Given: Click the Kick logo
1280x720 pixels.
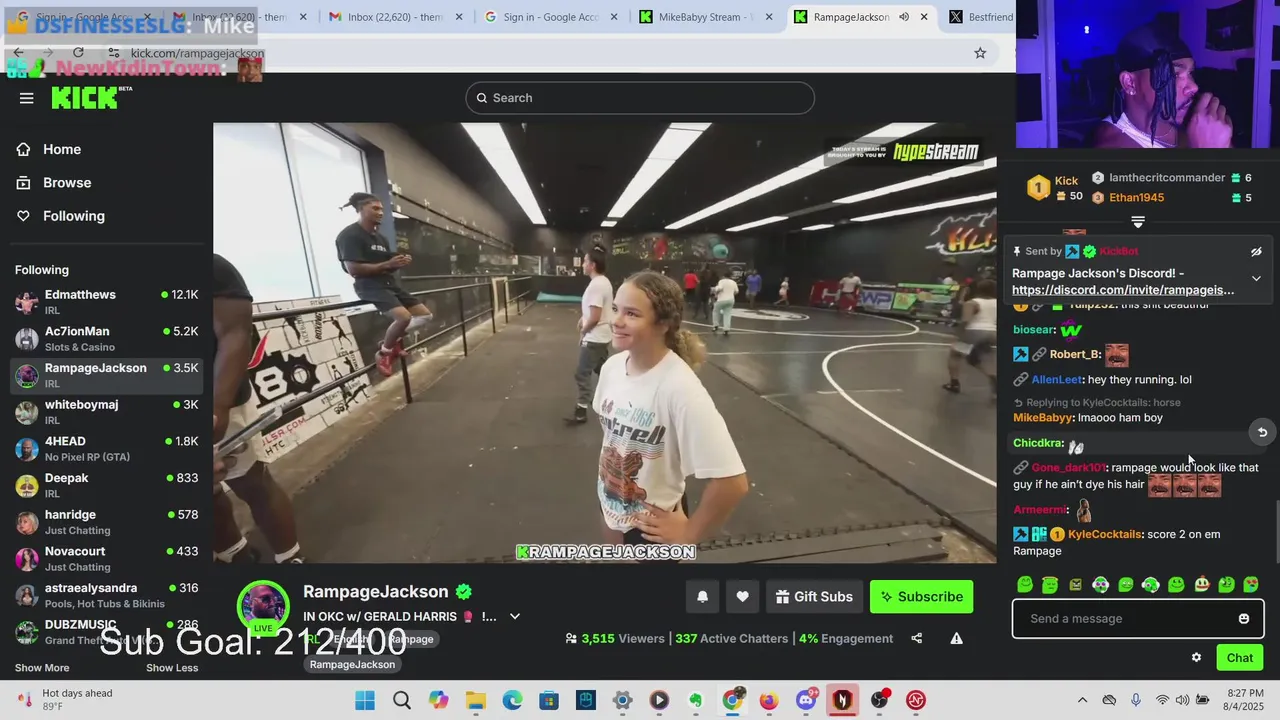Looking at the screenshot, I should pyautogui.click(x=91, y=97).
